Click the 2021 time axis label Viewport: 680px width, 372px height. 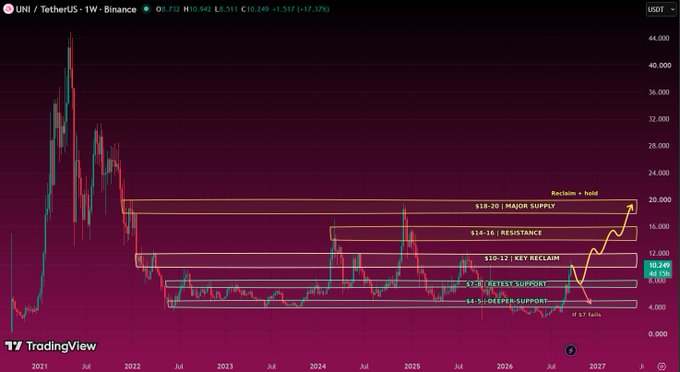39,366
